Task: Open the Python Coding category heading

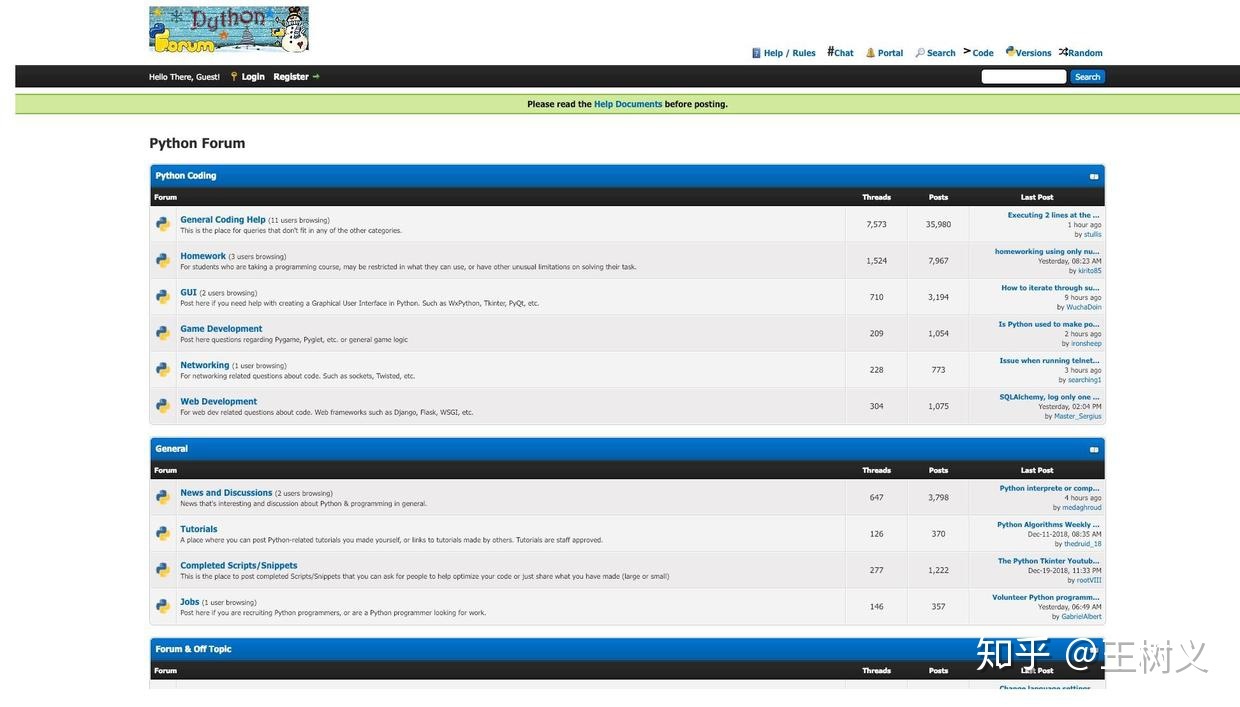Action: tap(186, 176)
